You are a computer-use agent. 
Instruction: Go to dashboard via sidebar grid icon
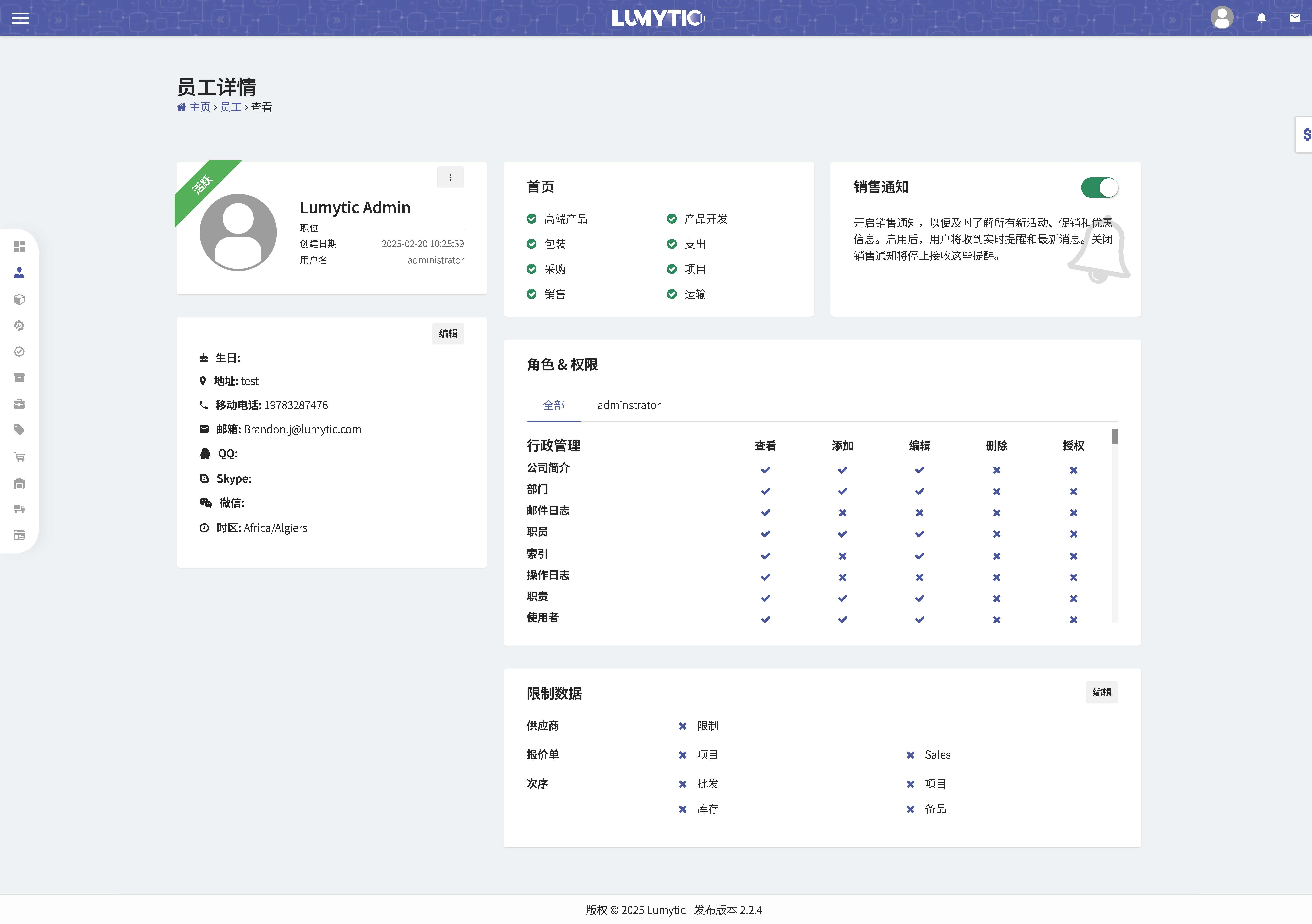pos(19,246)
